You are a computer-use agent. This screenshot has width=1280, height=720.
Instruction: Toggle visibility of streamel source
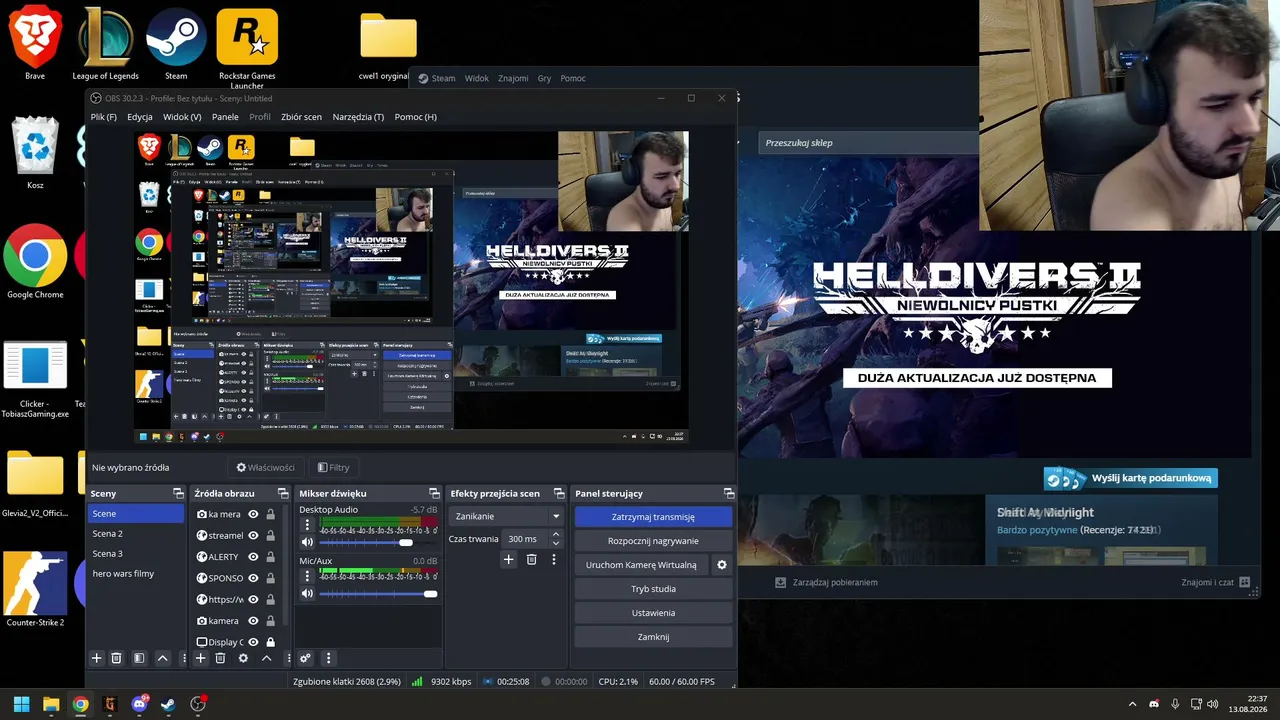click(x=253, y=535)
